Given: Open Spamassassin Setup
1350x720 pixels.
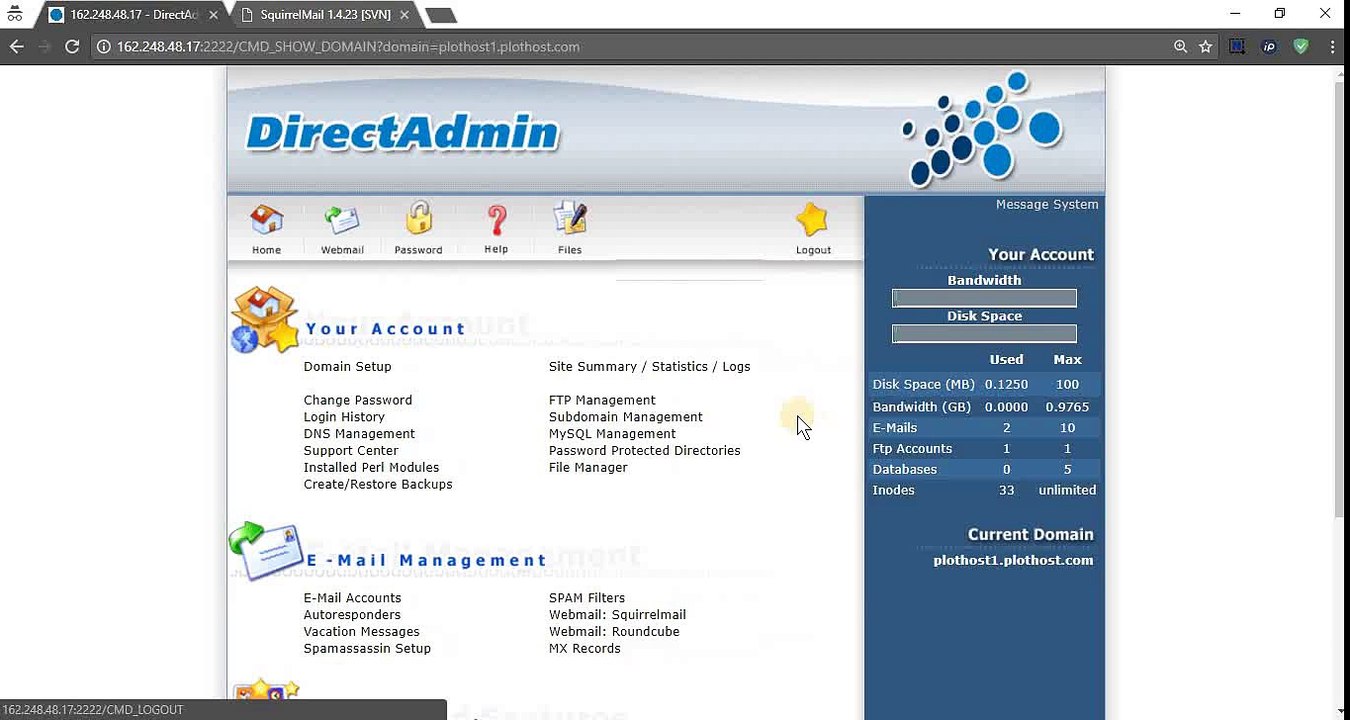Looking at the screenshot, I should pyautogui.click(x=367, y=649).
